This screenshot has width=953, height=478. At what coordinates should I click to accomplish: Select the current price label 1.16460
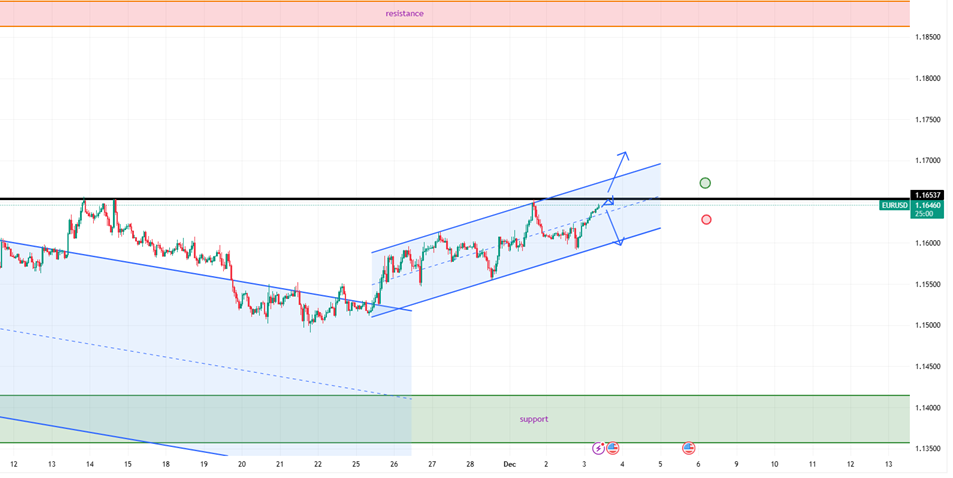(926, 205)
